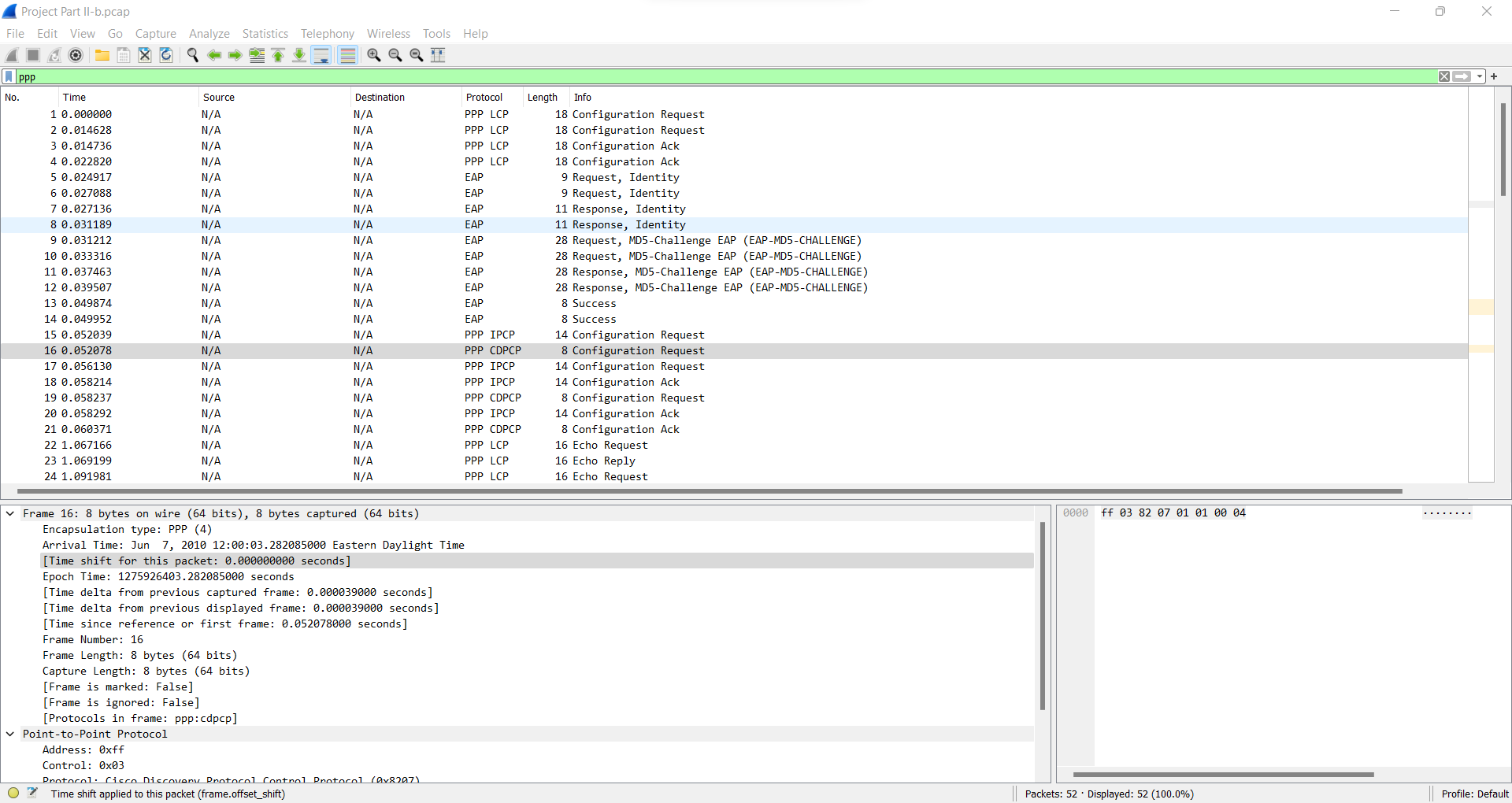1512x803 pixels.
Task: Click the Find a packet magnifier icon
Action: (x=193, y=55)
